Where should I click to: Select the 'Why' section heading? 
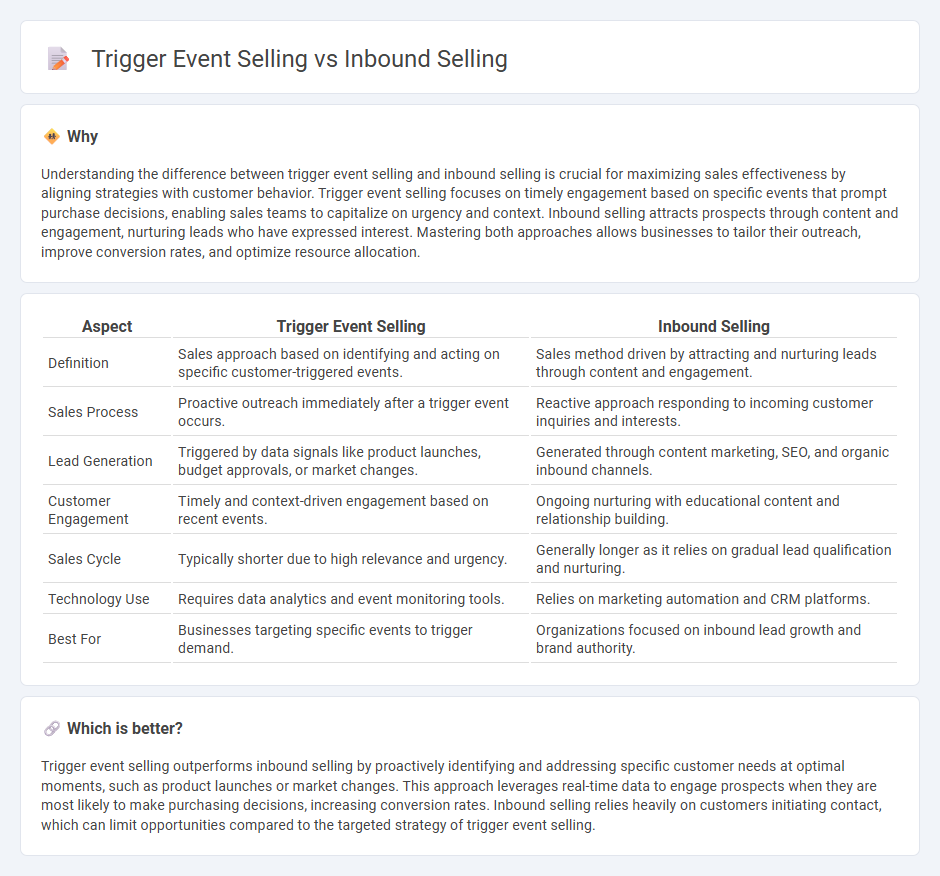[82, 137]
